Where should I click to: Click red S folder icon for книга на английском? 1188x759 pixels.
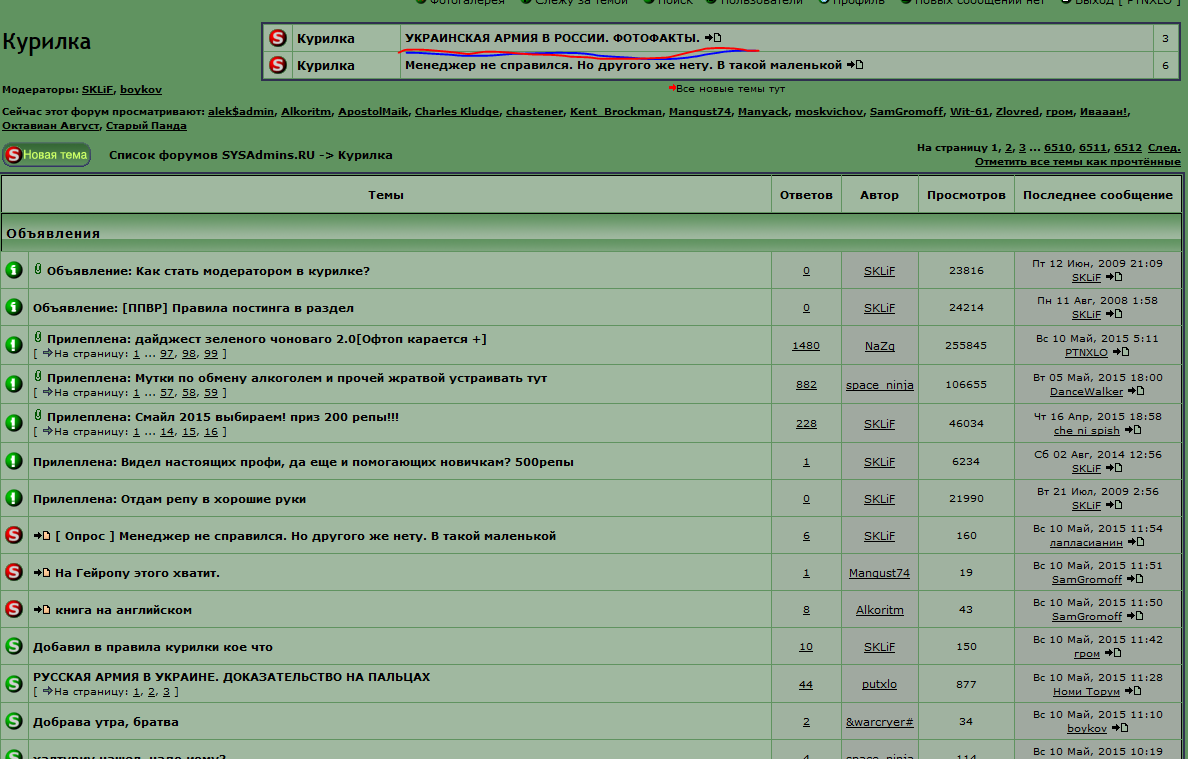click(14, 610)
